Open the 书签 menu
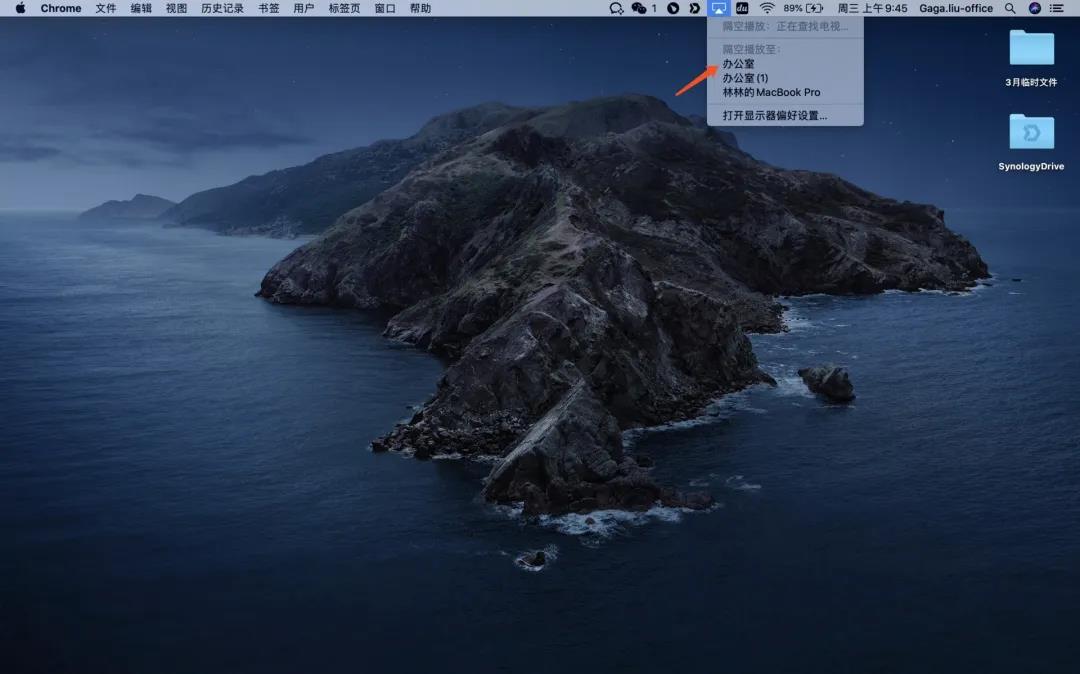This screenshot has height=674, width=1080. [x=269, y=8]
